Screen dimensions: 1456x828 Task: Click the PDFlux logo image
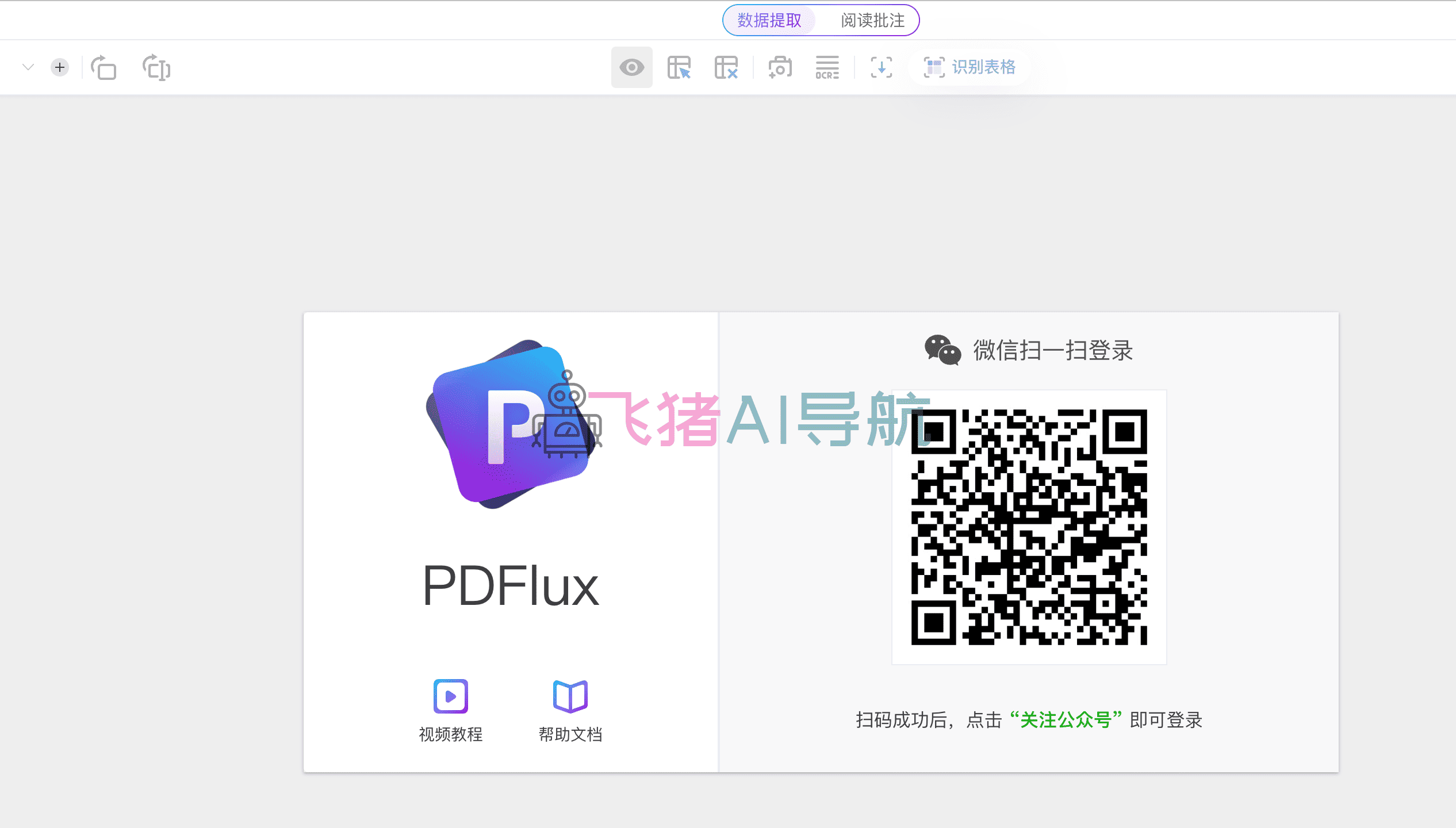pos(512,424)
